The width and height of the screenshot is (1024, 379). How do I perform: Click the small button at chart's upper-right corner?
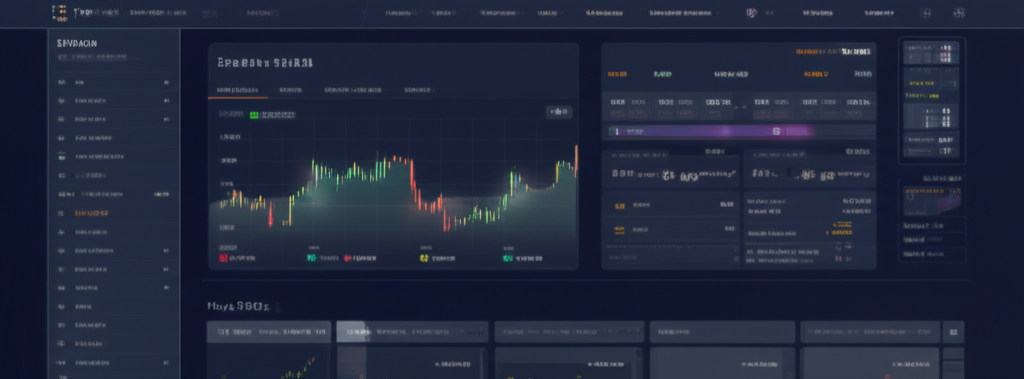[559, 112]
